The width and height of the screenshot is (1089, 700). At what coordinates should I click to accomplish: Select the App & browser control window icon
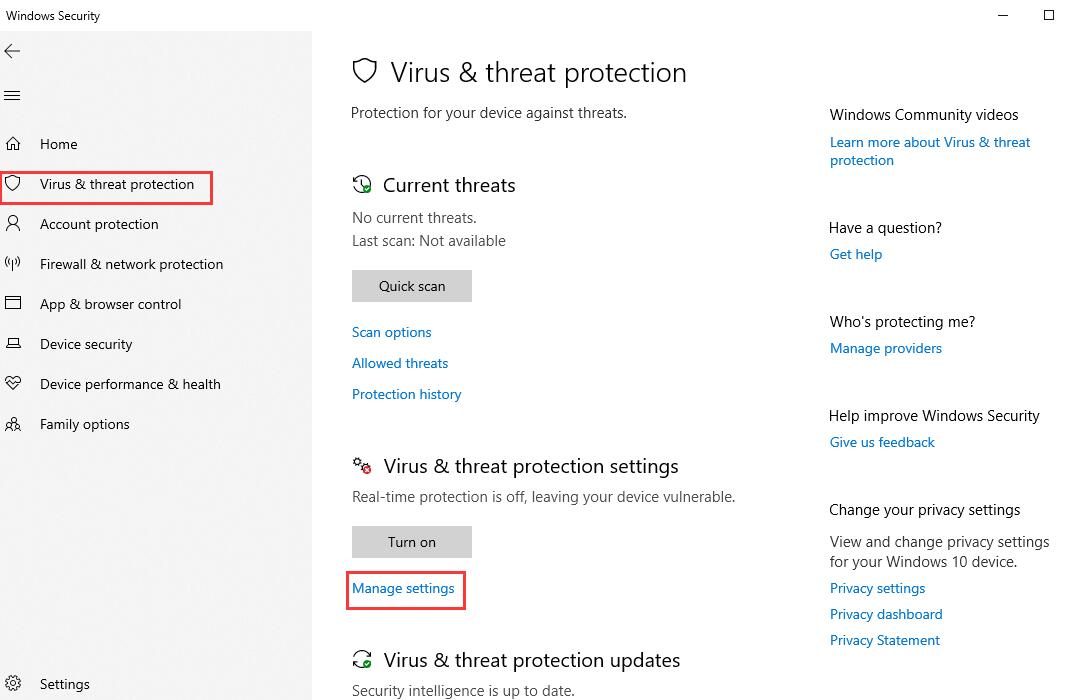13,303
